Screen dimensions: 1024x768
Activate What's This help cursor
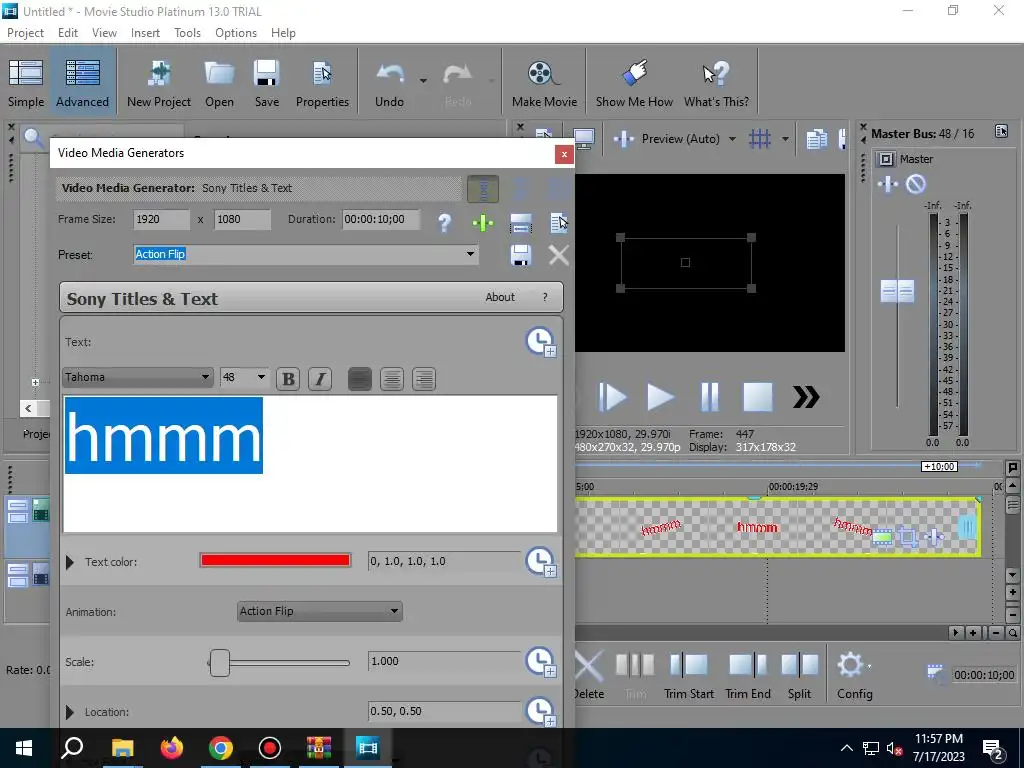pyautogui.click(x=716, y=84)
